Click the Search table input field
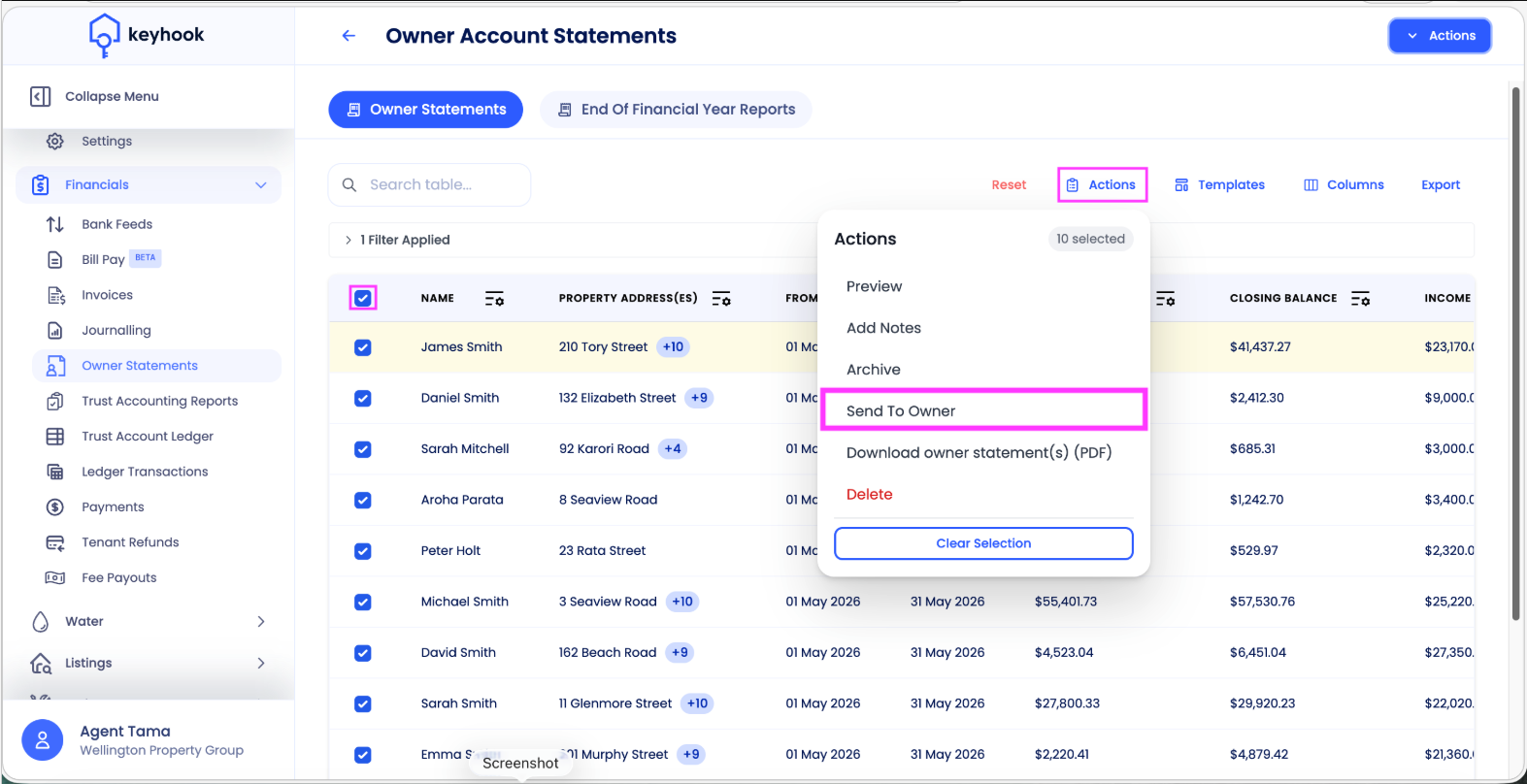1527x784 pixels. (430, 184)
